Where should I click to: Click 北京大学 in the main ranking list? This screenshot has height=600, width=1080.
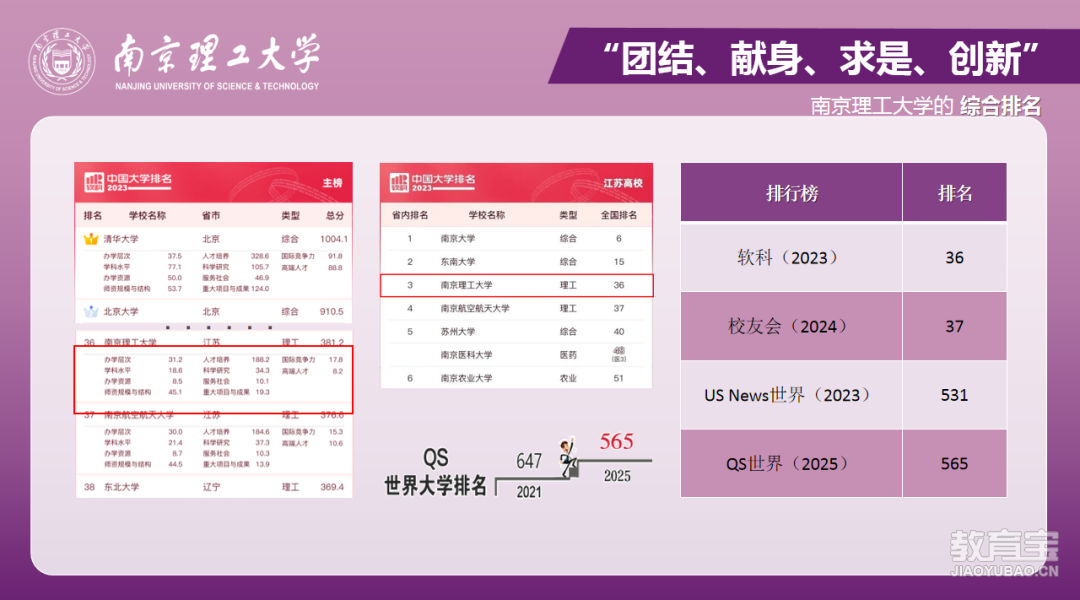click(121, 311)
